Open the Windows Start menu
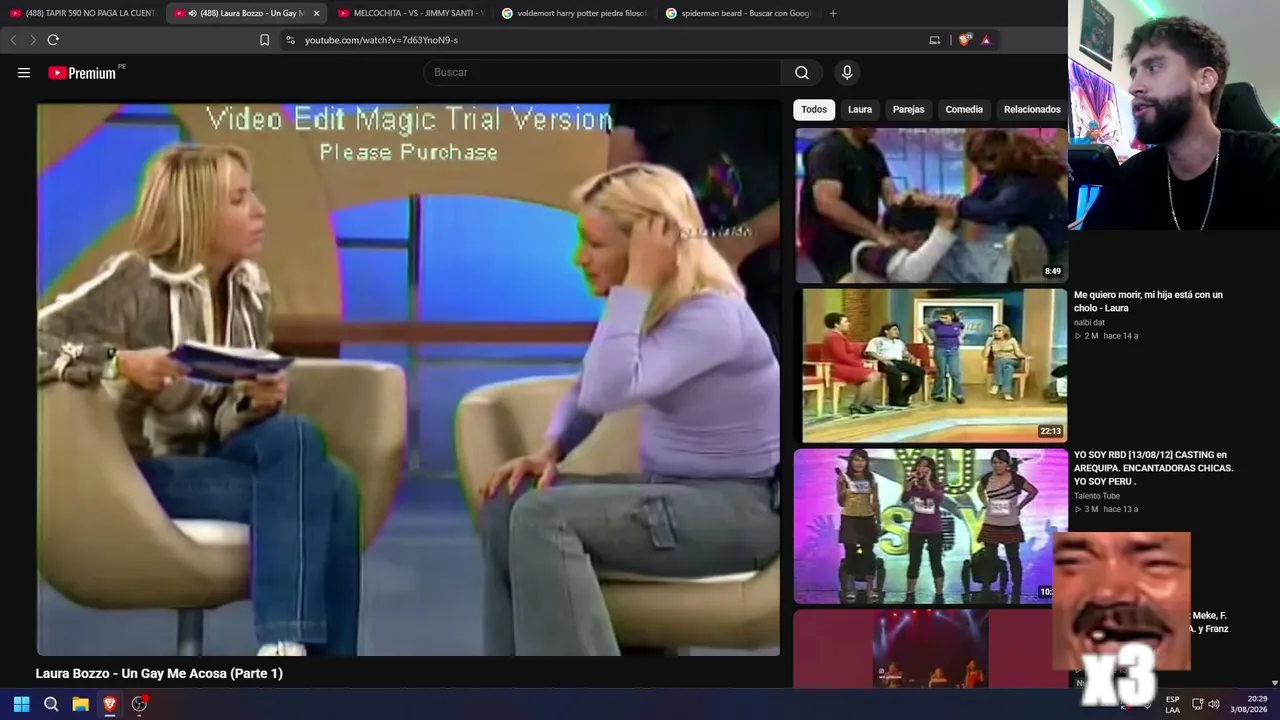 [x=21, y=704]
